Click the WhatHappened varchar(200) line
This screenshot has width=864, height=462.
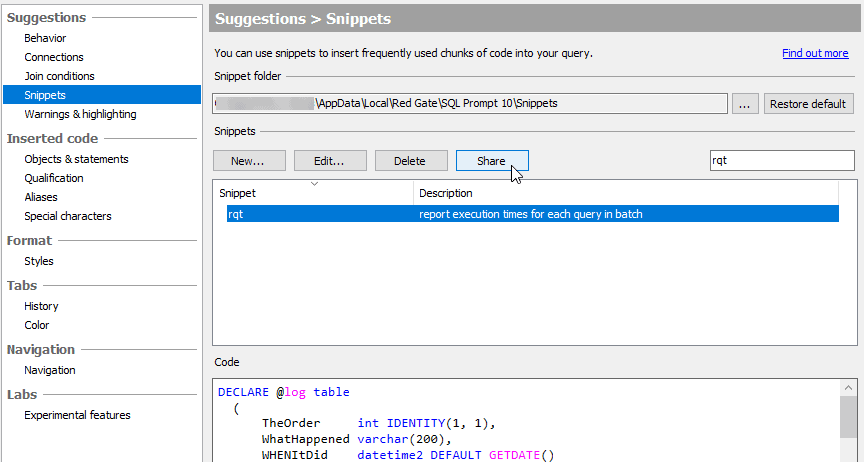coord(357,439)
